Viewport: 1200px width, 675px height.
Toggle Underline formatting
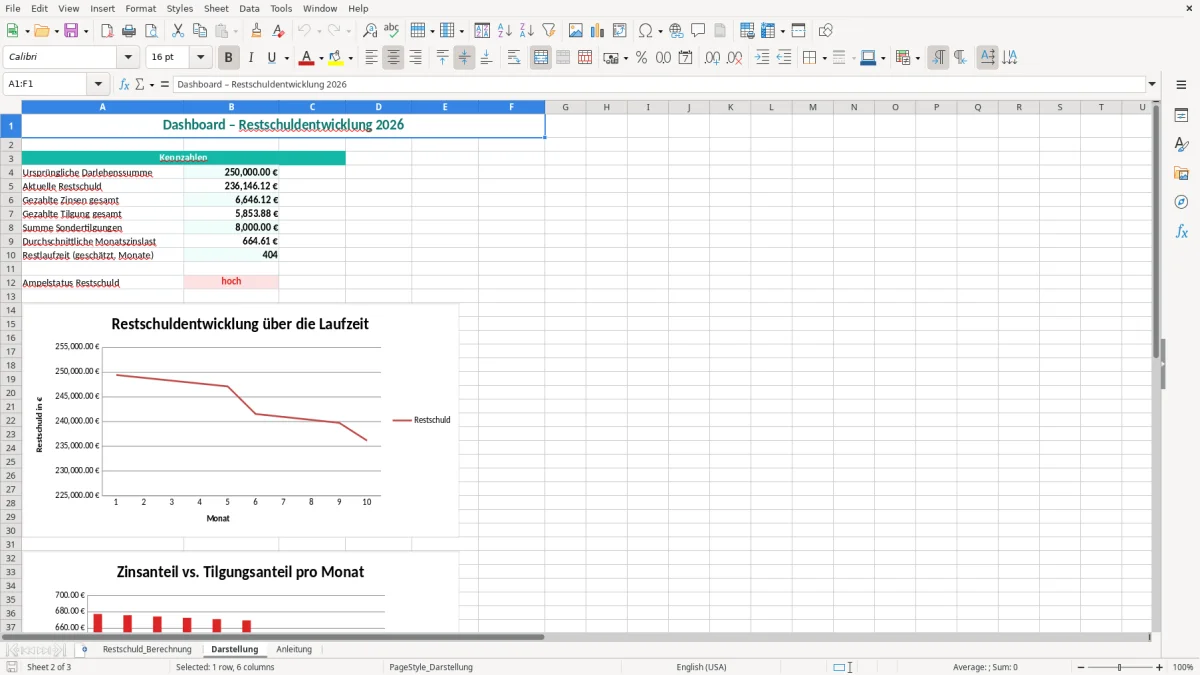pyautogui.click(x=272, y=58)
